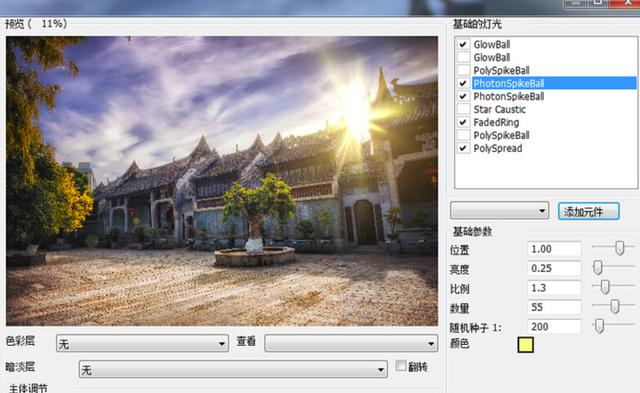
Task: Click the 随机种子 value field 200
Action: (554, 327)
